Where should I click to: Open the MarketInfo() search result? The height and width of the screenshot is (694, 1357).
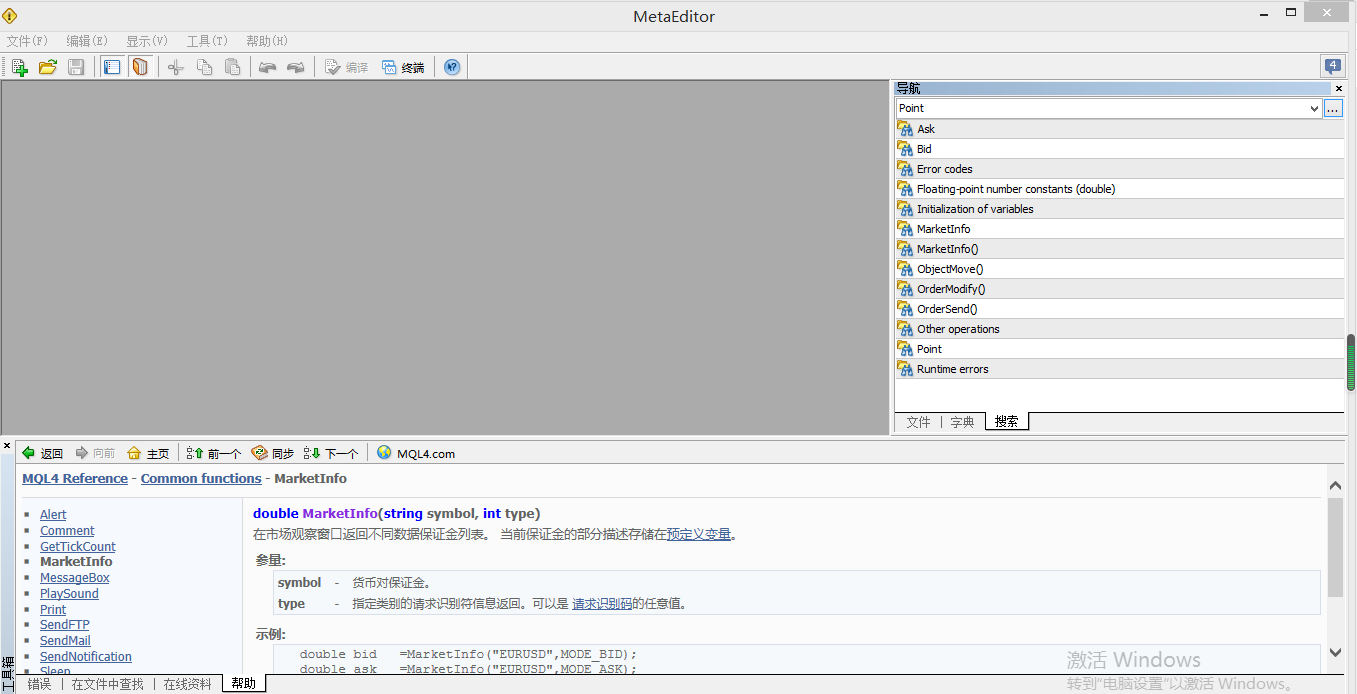coord(1119,249)
